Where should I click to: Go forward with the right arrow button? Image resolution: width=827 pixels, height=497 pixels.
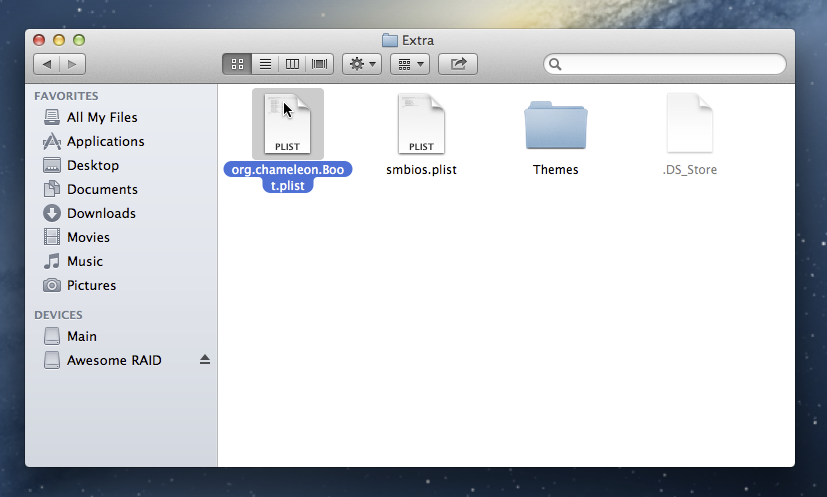point(72,64)
